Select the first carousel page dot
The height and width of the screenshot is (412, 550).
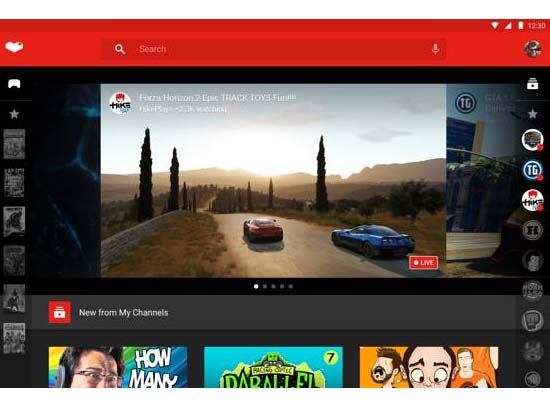(x=256, y=286)
